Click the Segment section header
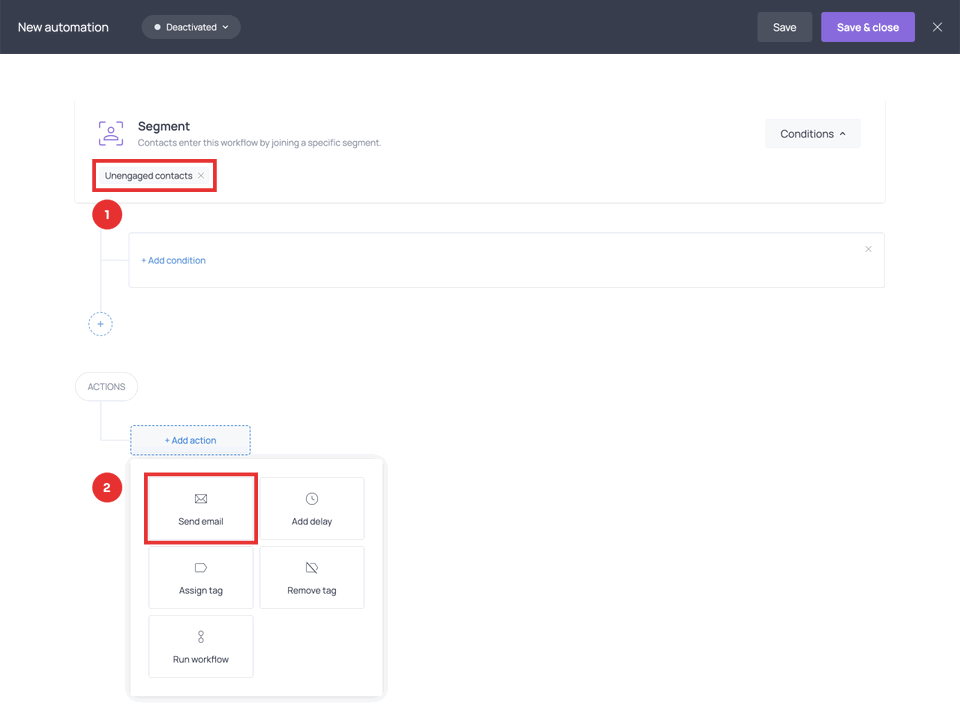 [x=163, y=126]
